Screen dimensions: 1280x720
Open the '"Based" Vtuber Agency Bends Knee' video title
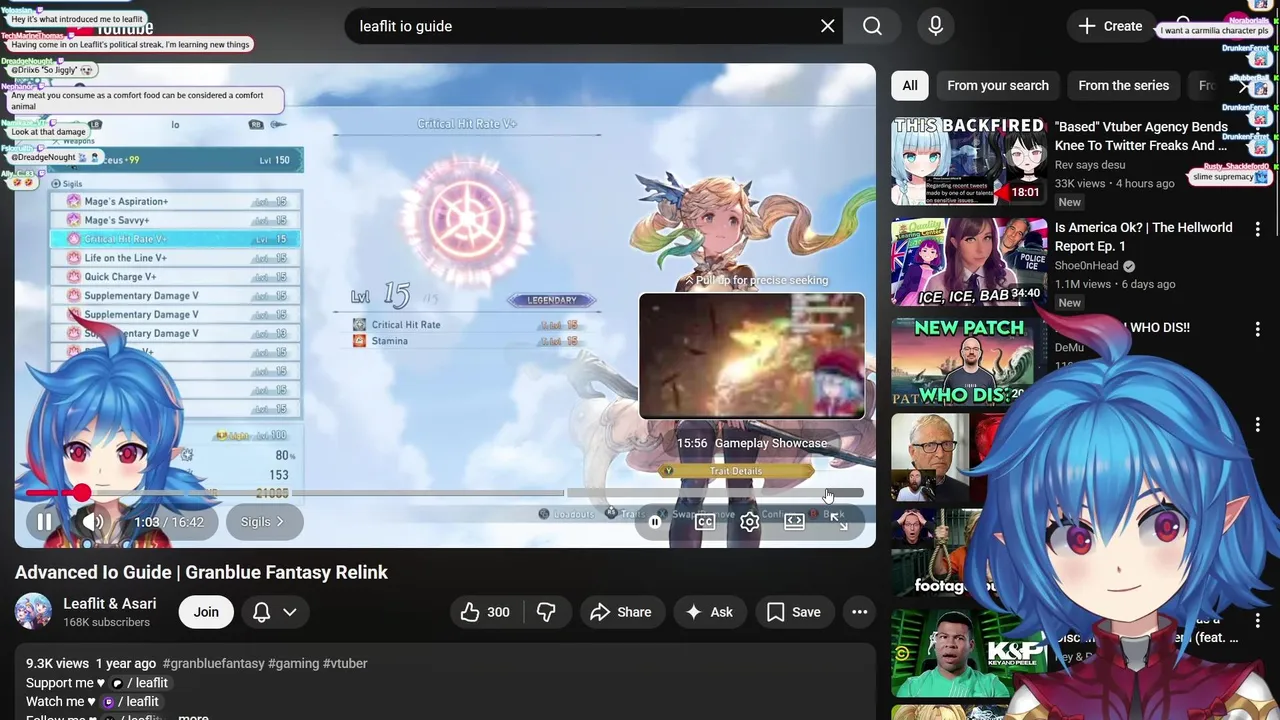[x=1141, y=136]
